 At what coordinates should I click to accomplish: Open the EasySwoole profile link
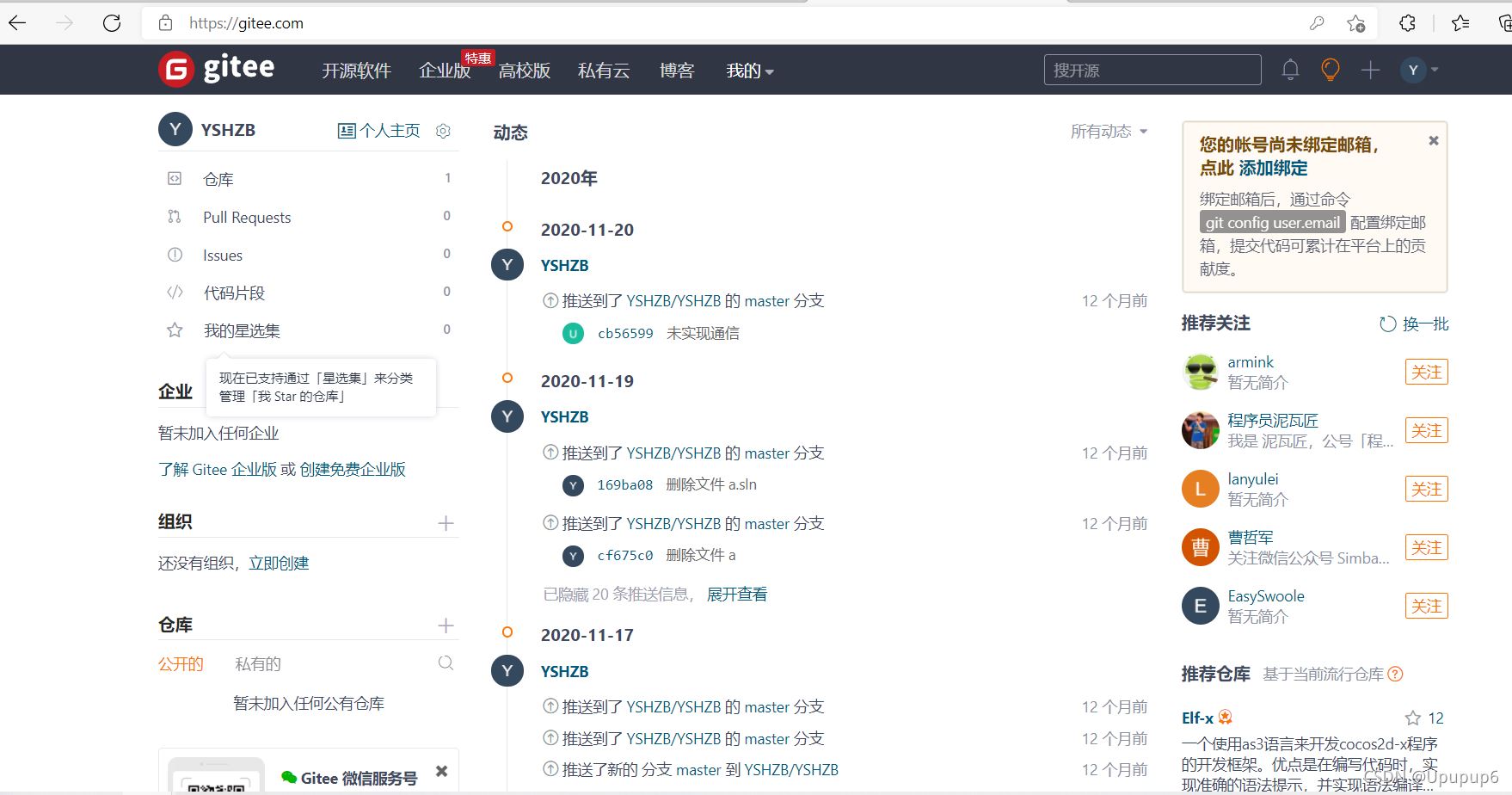(x=1266, y=596)
